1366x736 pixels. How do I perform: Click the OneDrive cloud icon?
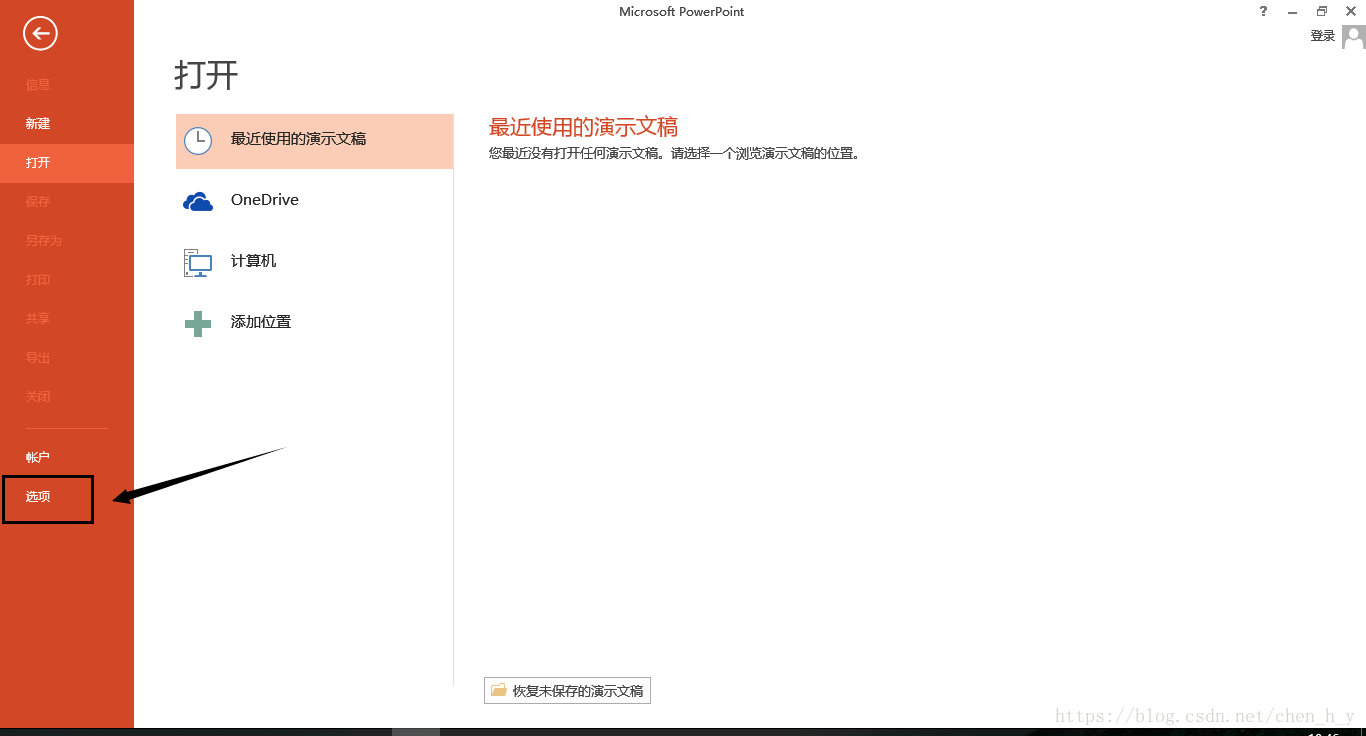coord(198,202)
